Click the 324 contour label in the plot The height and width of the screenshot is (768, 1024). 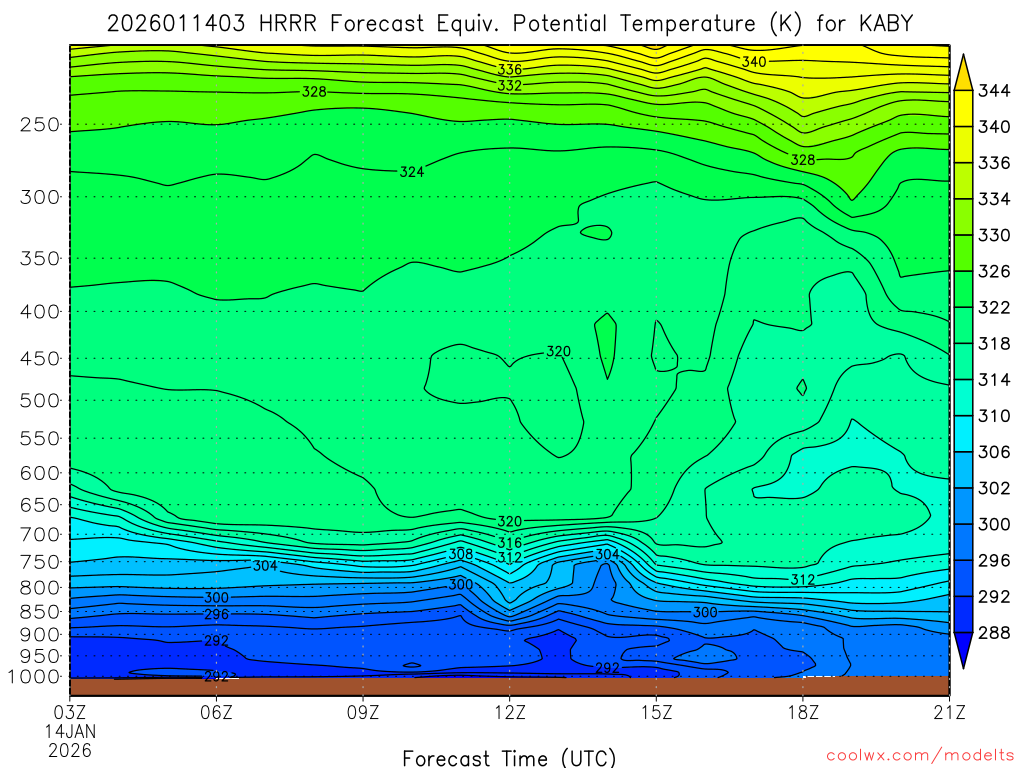(412, 172)
